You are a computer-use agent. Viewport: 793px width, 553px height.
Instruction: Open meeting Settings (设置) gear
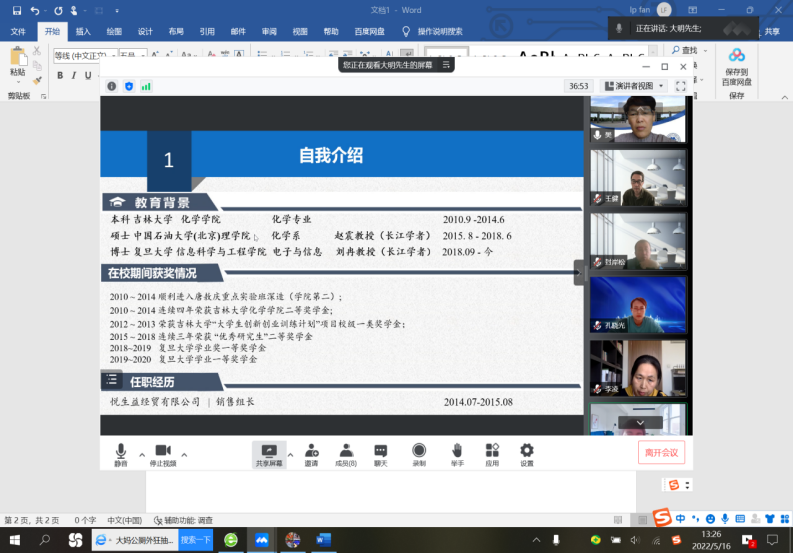coord(526,452)
